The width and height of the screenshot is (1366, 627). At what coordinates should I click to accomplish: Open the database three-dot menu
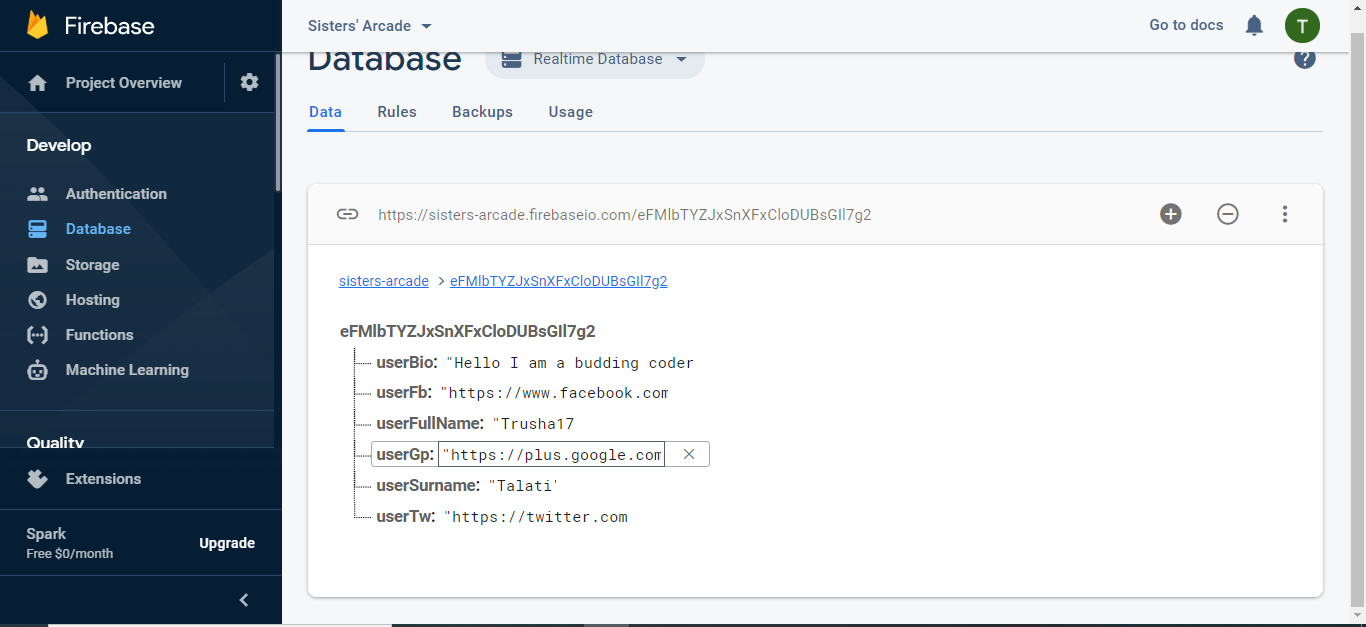coord(1285,214)
